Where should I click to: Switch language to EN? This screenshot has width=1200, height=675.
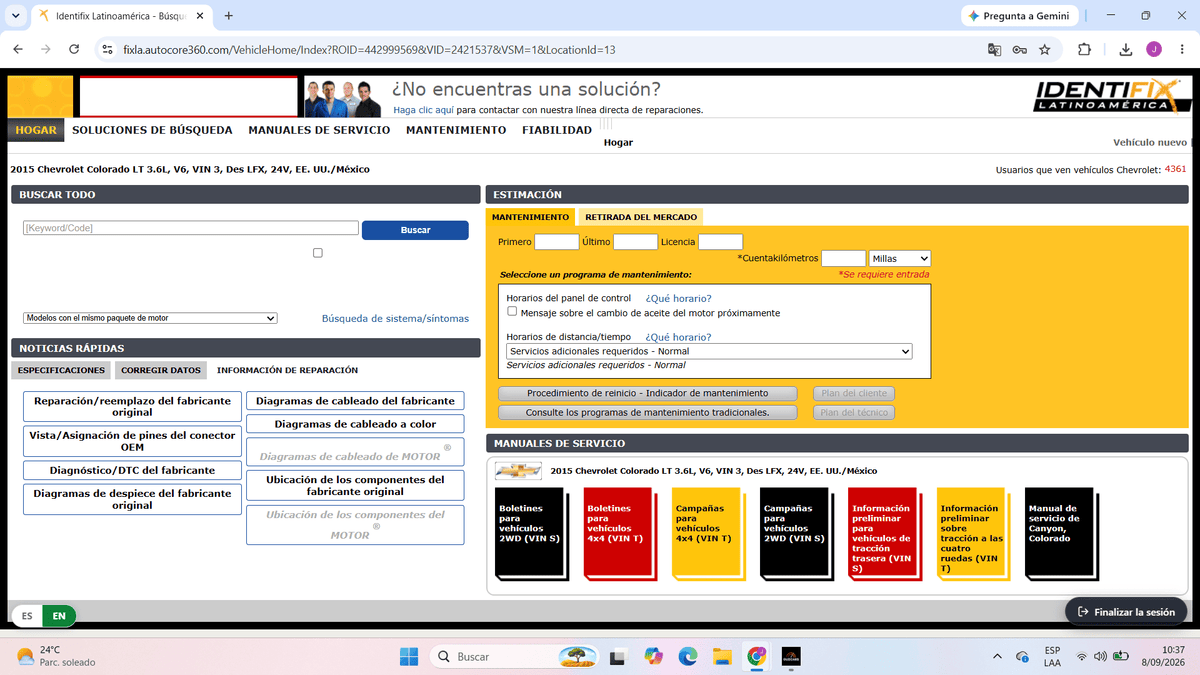(x=60, y=616)
